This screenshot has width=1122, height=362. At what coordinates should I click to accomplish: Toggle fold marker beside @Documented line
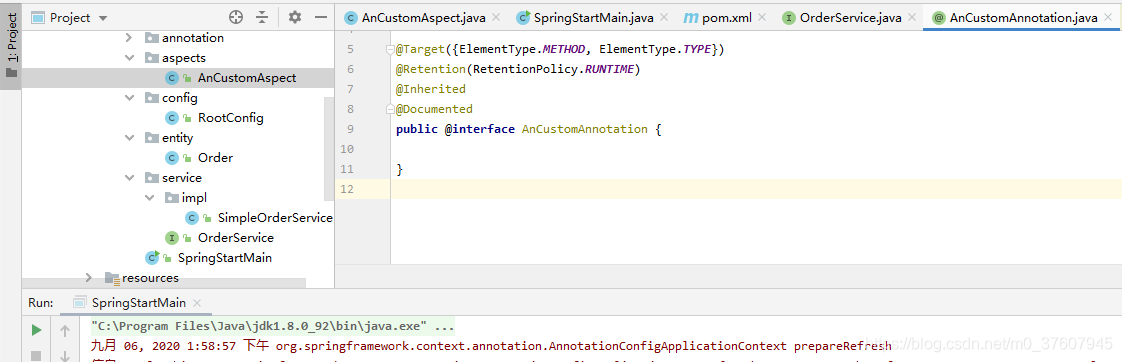coord(391,109)
